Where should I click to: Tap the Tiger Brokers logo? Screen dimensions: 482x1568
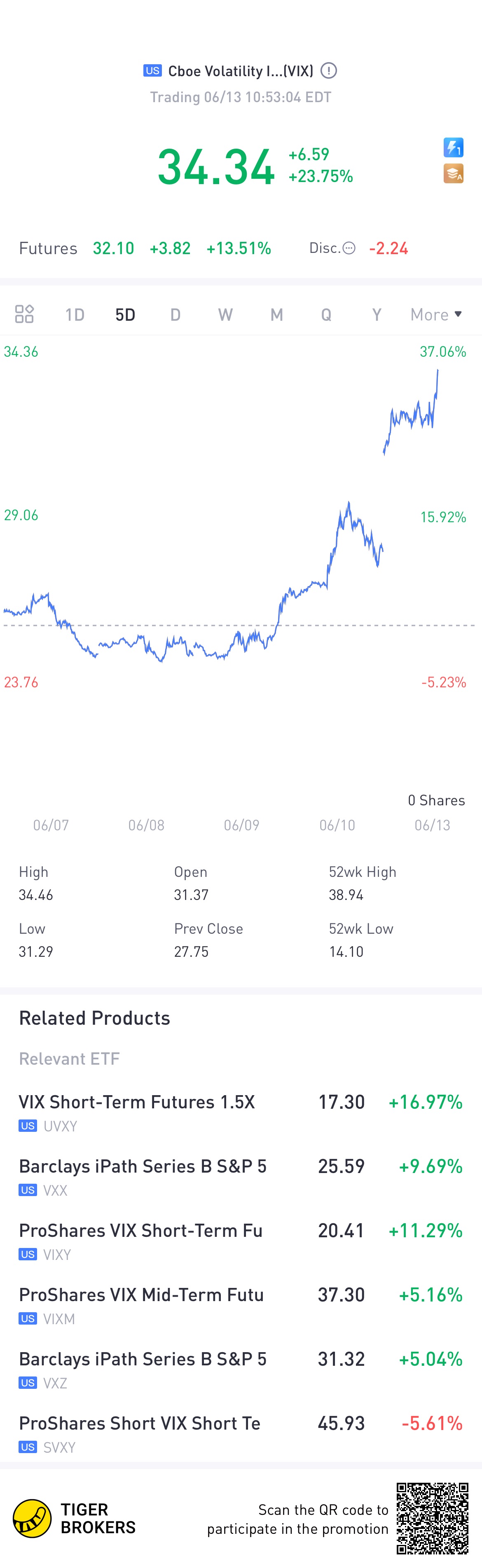click(33, 1518)
